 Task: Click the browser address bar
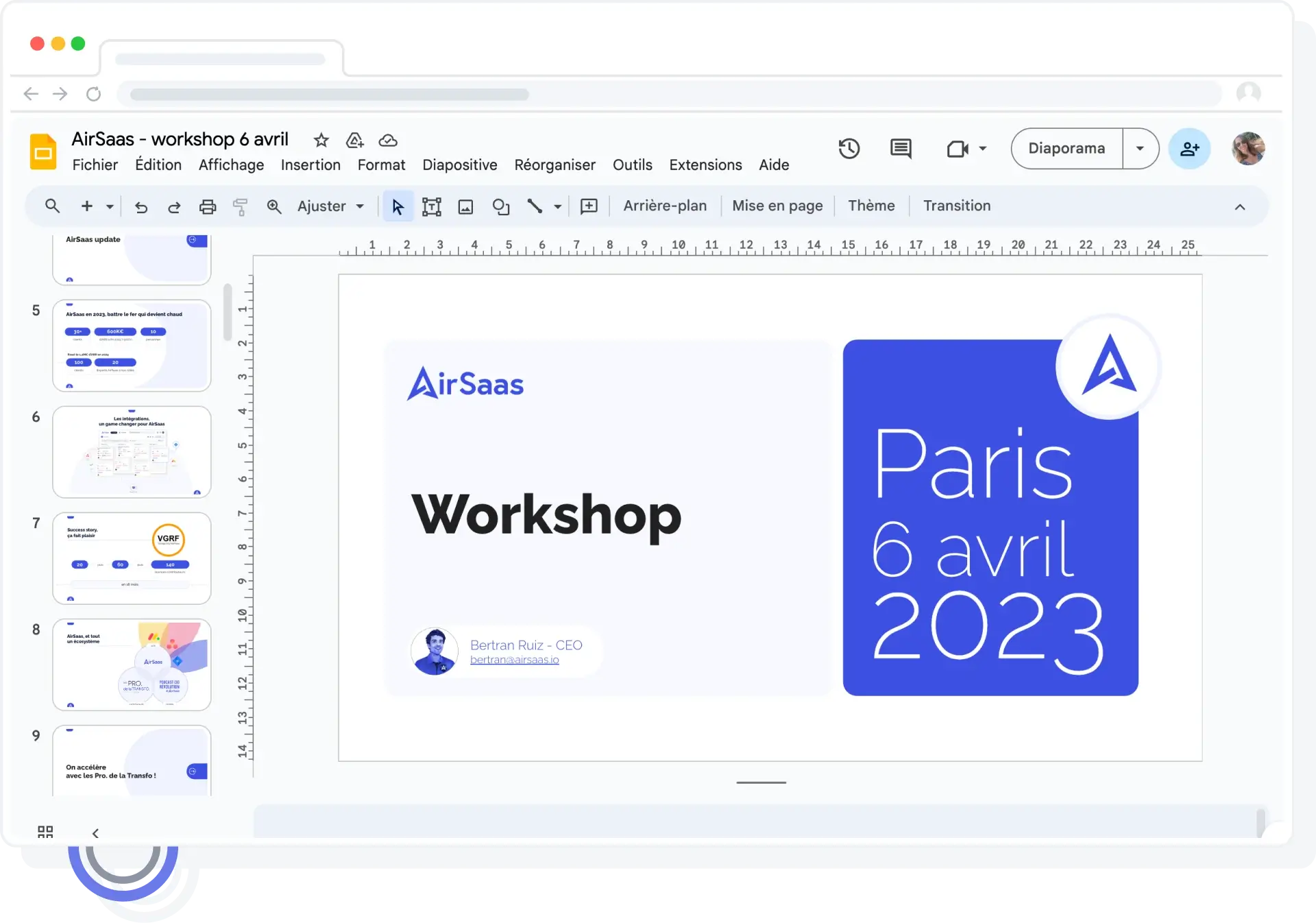(x=669, y=94)
